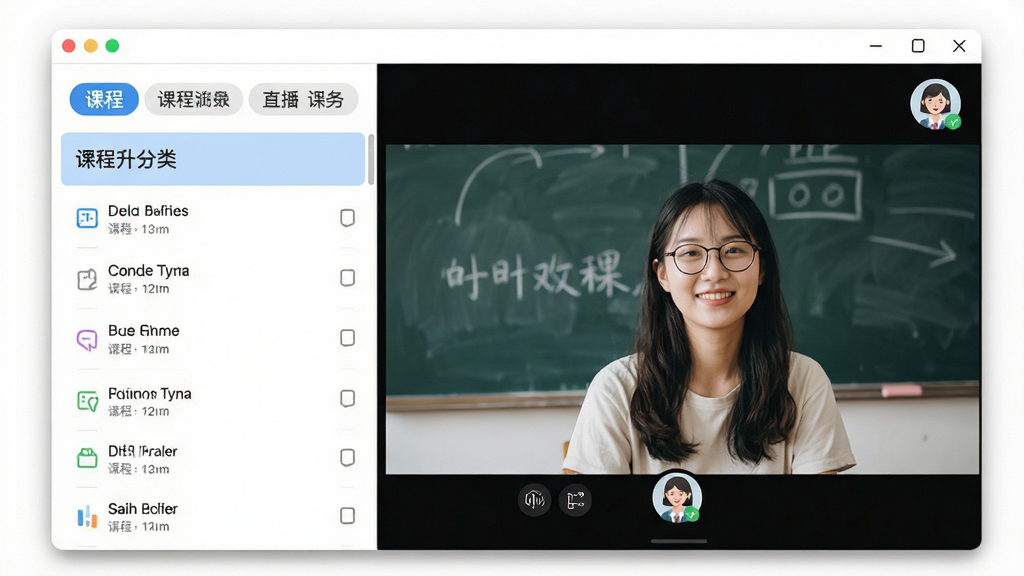Open the bar chart icon beside Saih Bolfer

coord(87,516)
